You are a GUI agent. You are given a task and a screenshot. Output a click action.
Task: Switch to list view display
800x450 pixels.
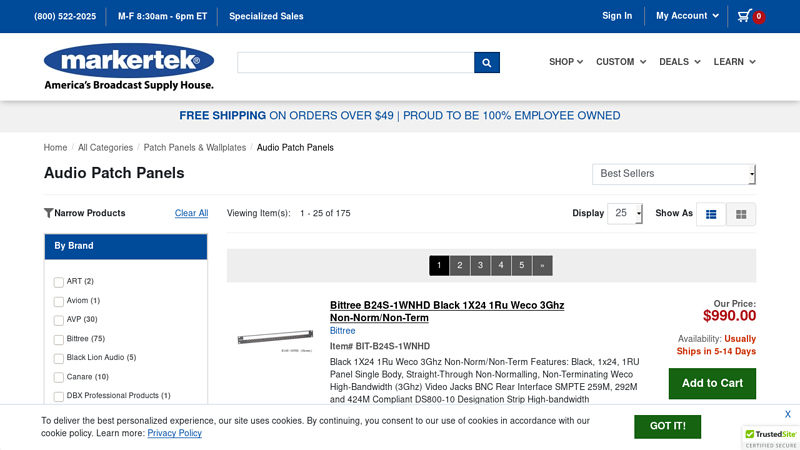tap(711, 214)
